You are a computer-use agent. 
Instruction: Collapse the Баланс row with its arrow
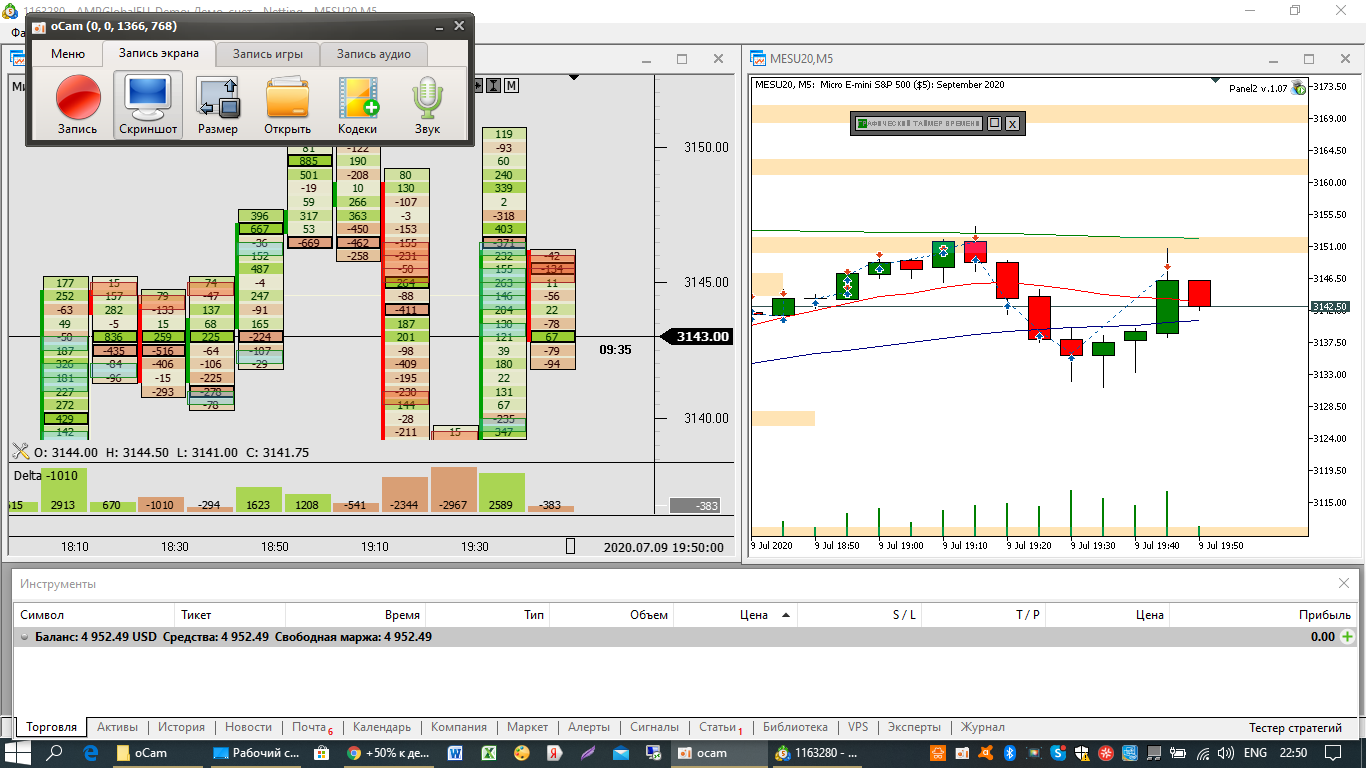[x=25, y=637]
